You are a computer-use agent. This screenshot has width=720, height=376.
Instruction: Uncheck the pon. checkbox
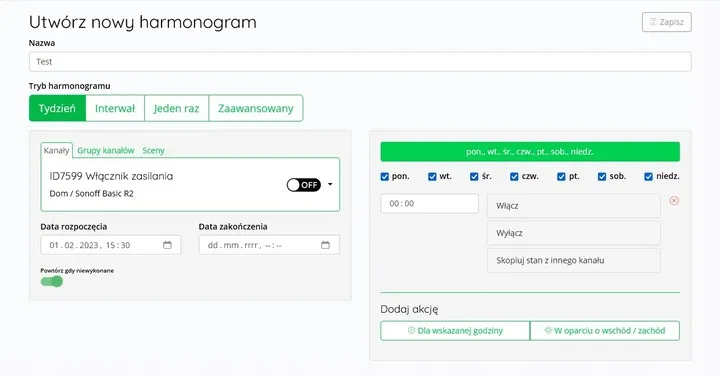(385, 177)
